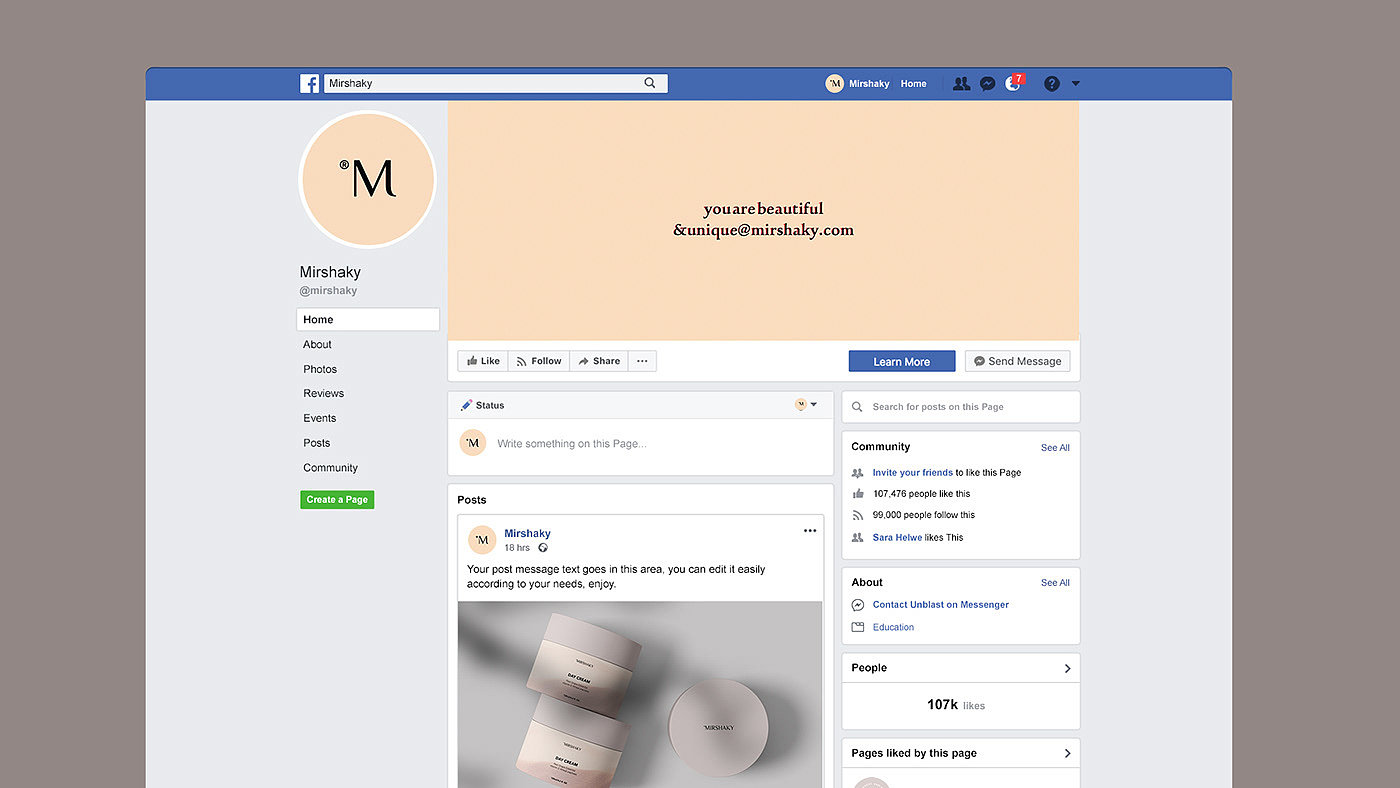1400x788 pixels.
Task: Click the Mirshaky avatar in the top bar
Action: 834,84
